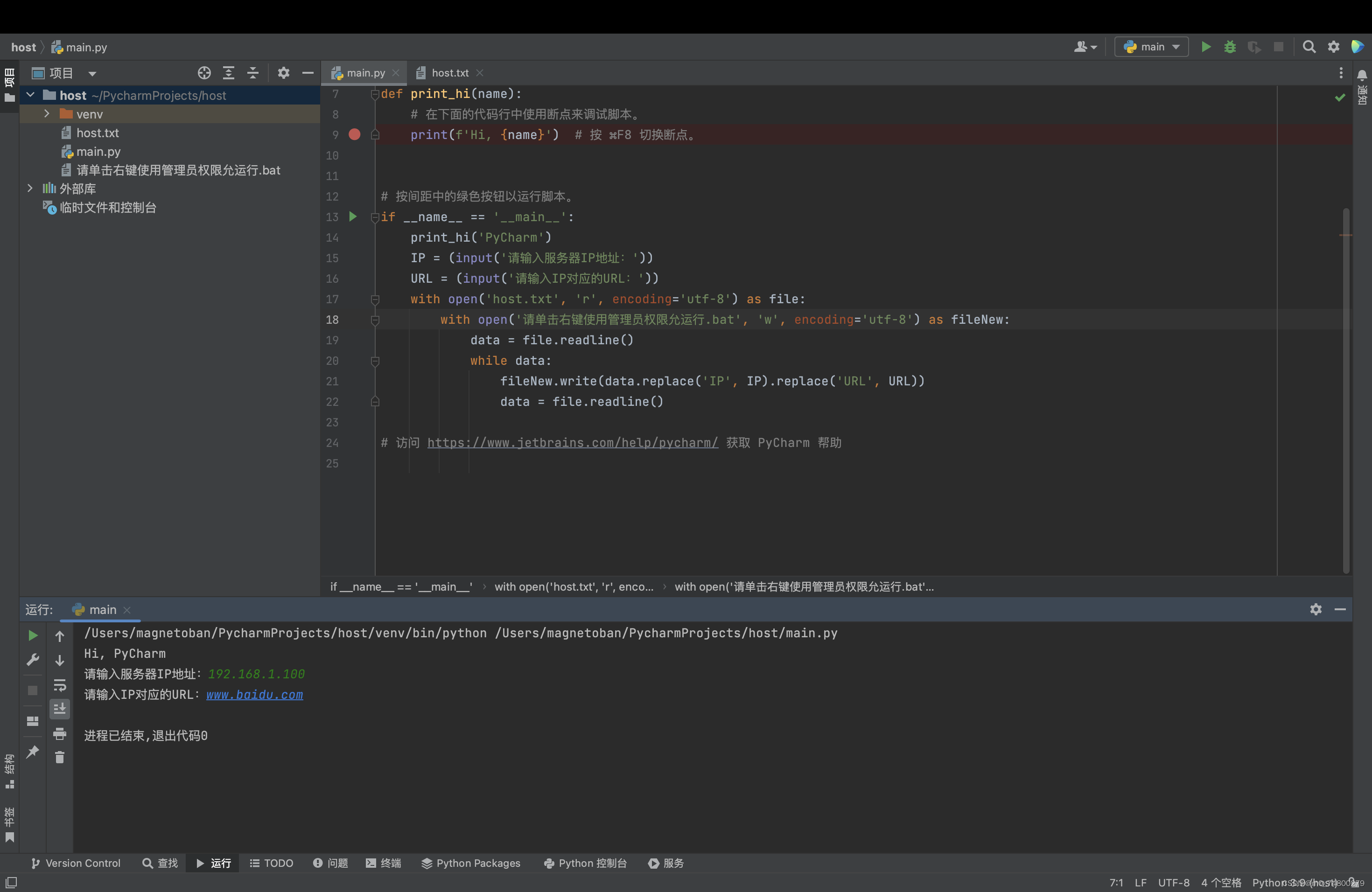Click the green Run button in top toolbar
This screenshot has height=892, width=1372.
click(1205, 47)
